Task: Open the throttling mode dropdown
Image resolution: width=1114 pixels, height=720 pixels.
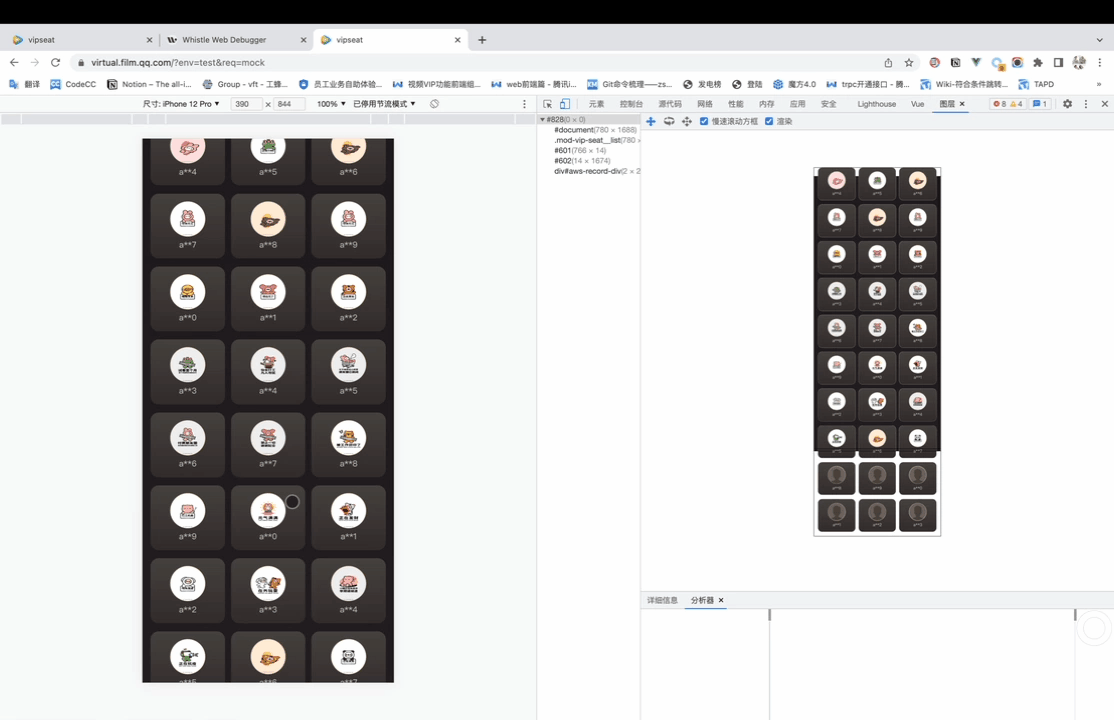Action: click(x=384, y=104)
